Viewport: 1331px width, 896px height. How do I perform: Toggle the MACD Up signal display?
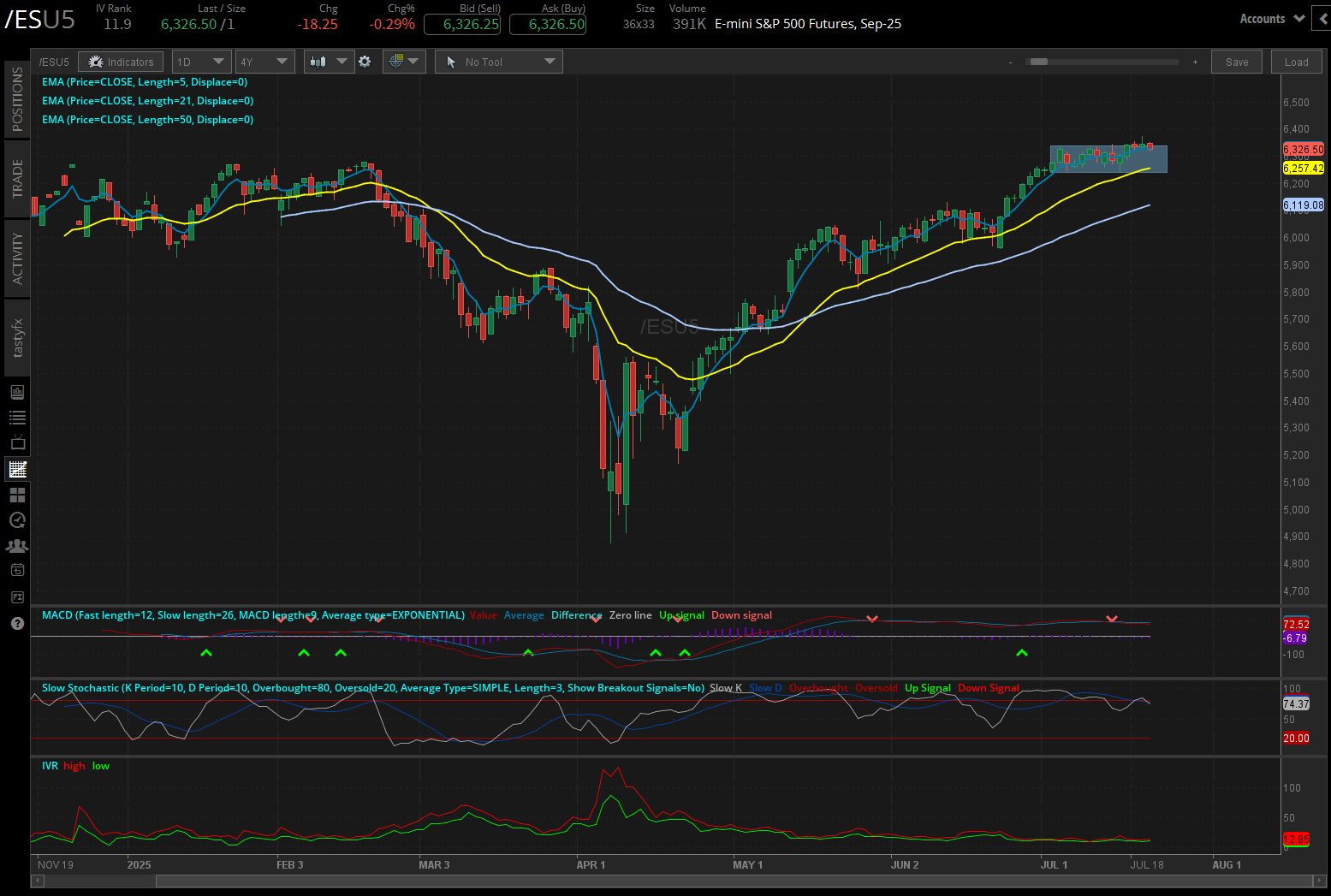(681, 614)
